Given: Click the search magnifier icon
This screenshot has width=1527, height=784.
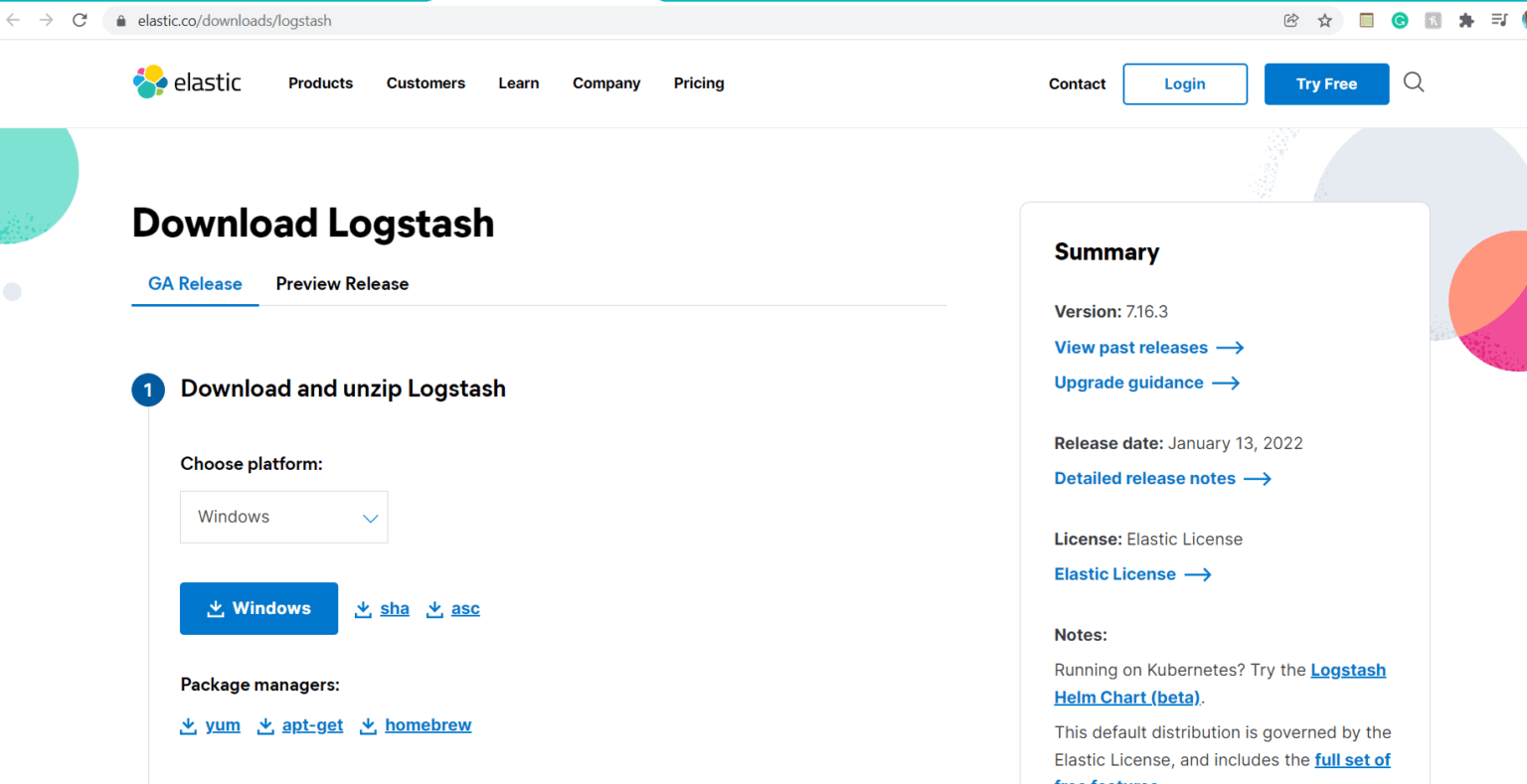Looking at the screenshot, I should pyautogui.click(x=1414, y=82).
